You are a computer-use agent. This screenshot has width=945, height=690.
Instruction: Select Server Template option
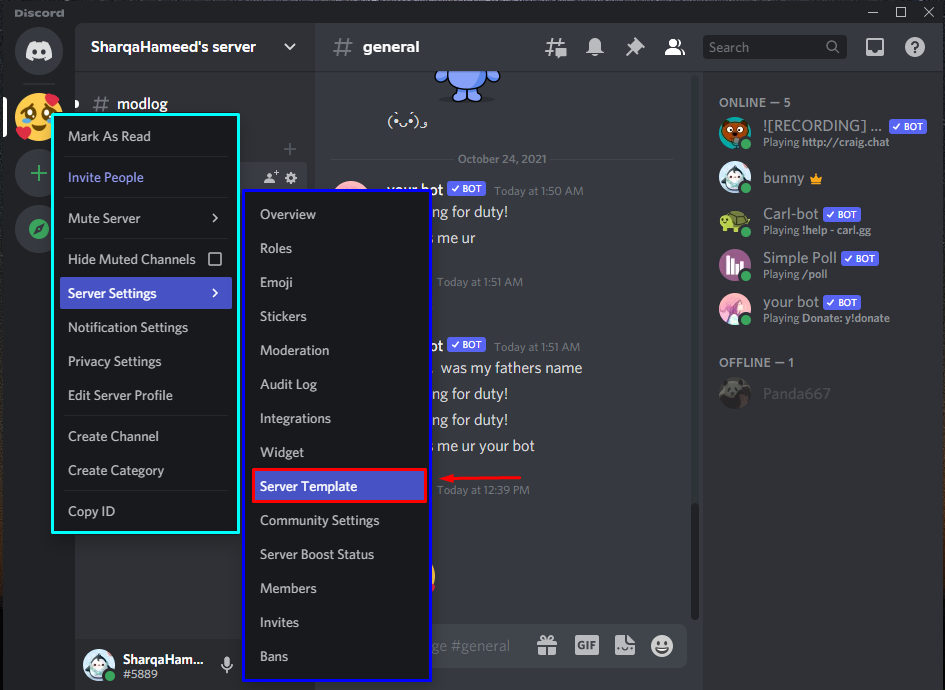[x=339, y=486]
